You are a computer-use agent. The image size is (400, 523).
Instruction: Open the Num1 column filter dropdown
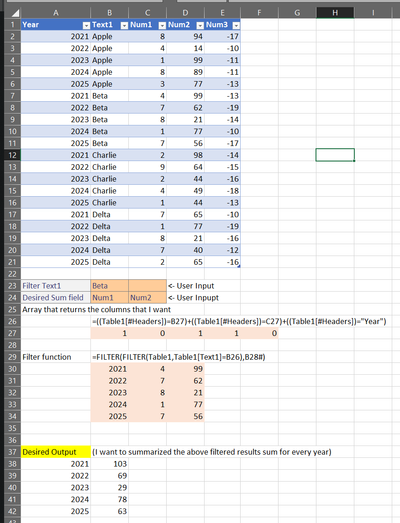(x=162, y=25)
